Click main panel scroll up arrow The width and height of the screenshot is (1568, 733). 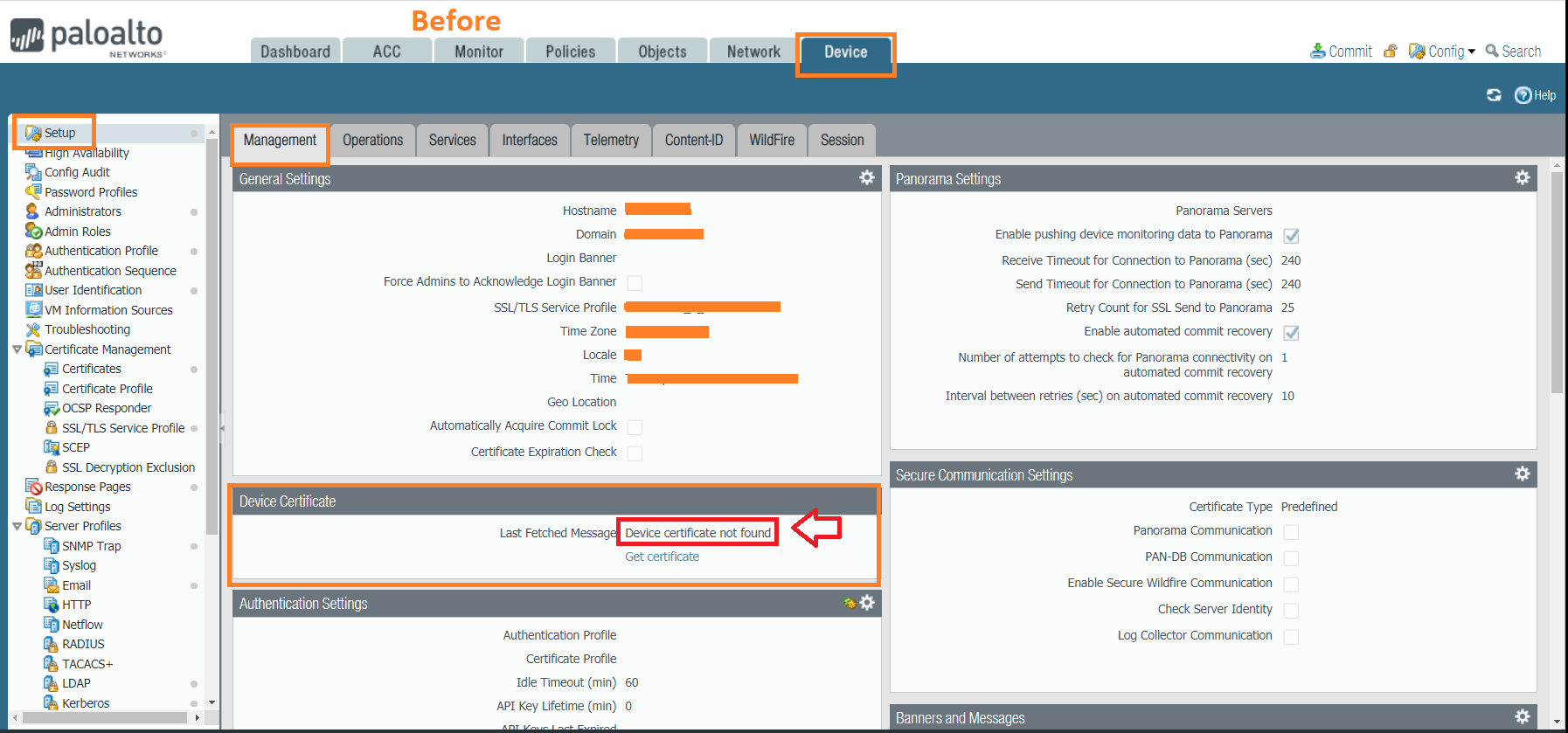coord(1557,164)
